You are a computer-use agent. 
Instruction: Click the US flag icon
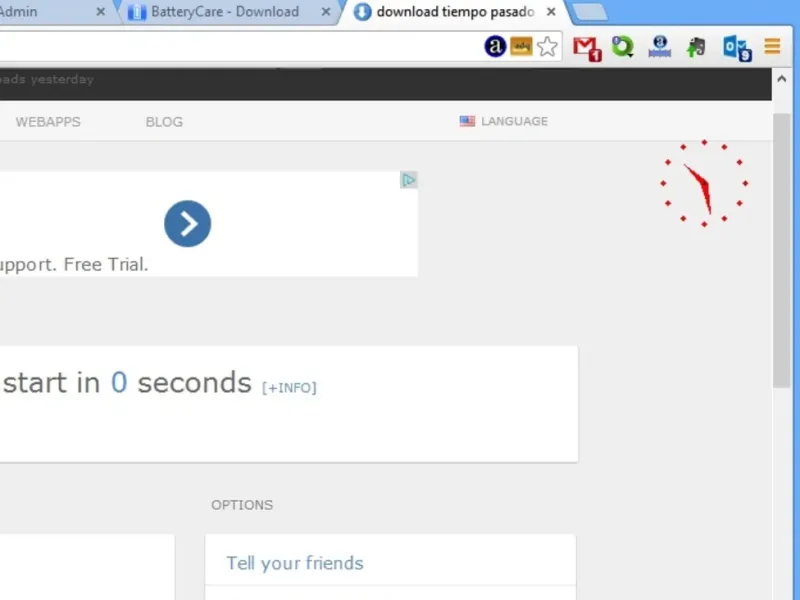pos(467,121)
